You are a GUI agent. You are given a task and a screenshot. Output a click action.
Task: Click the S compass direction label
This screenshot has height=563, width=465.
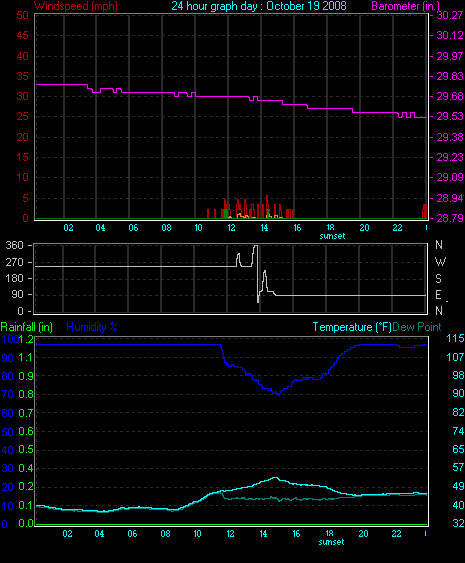click(x=438, y=278)
